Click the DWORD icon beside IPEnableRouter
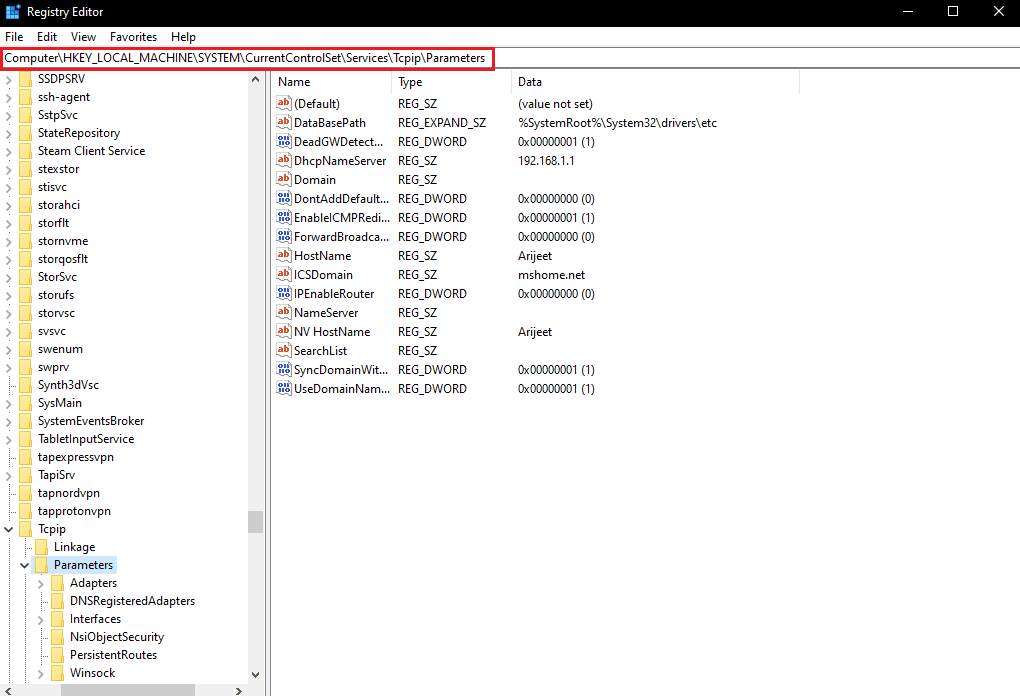 (284, 293)
